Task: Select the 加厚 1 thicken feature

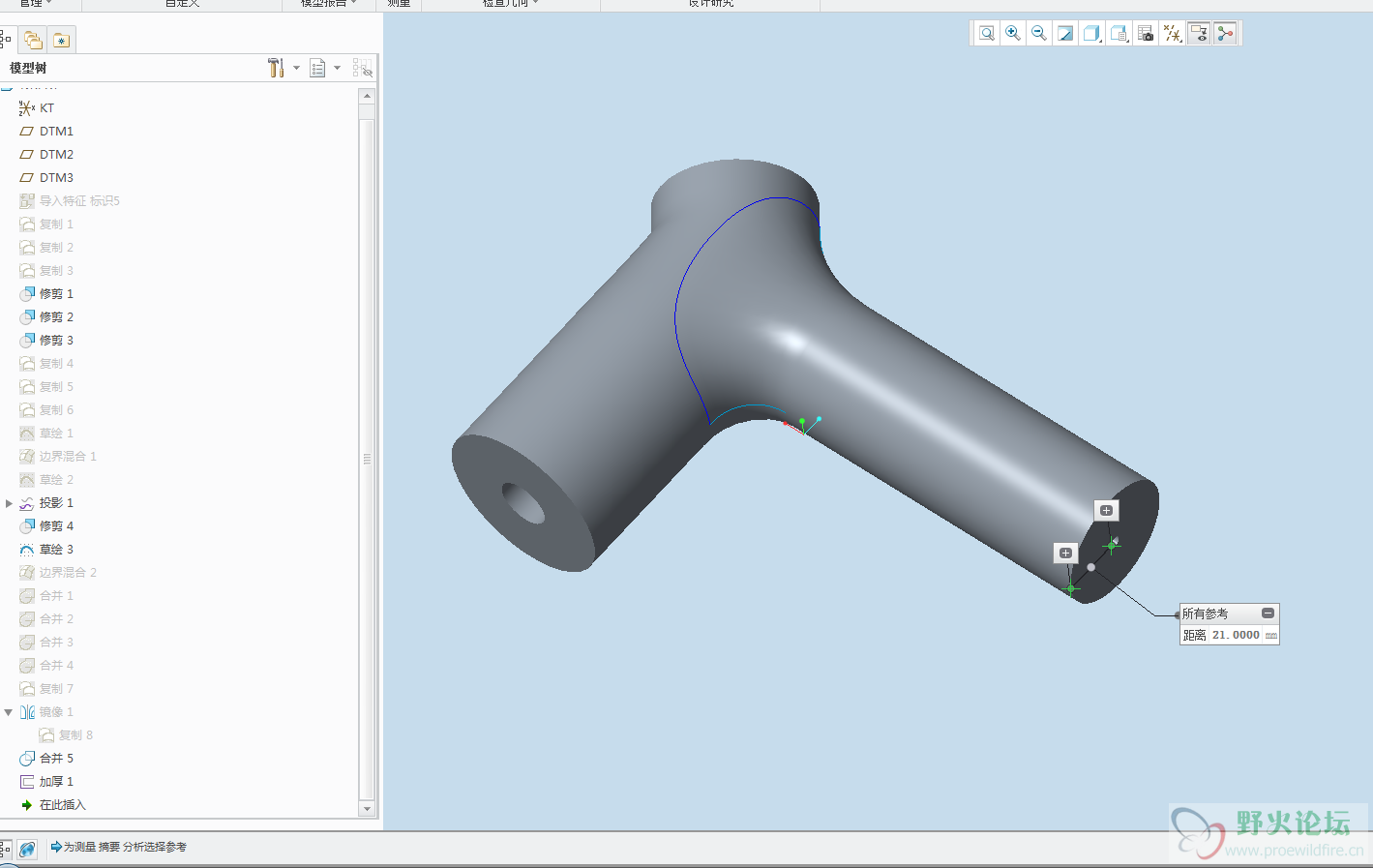Action: tap(46, 782)
